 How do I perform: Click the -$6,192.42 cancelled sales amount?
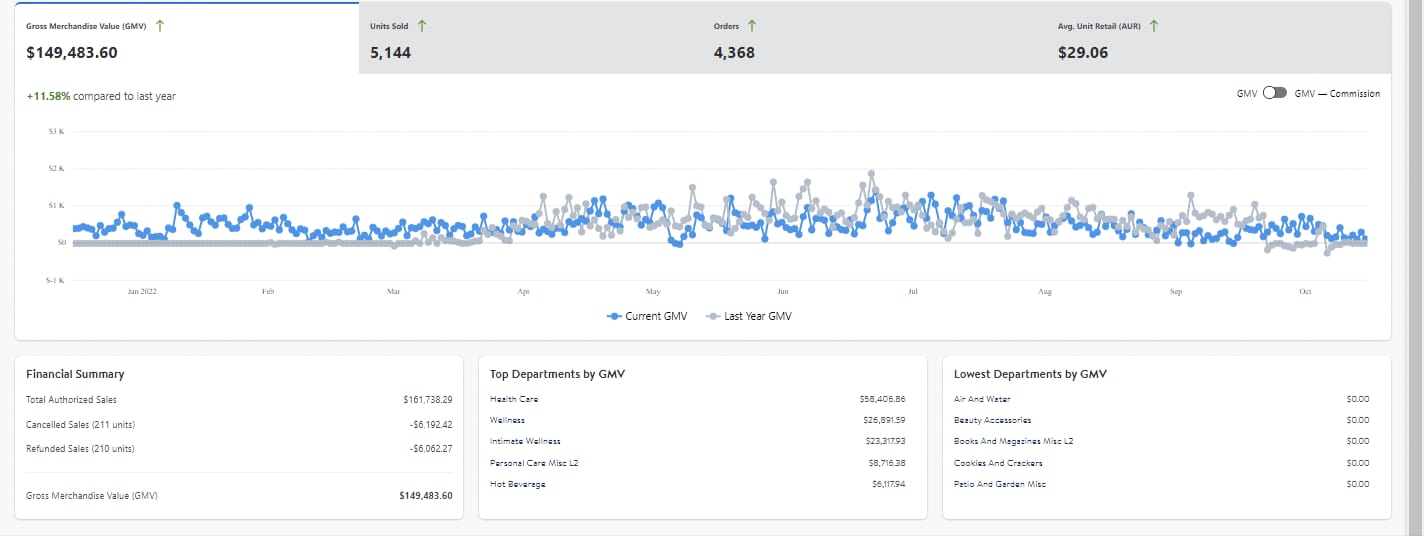pos(431,424)
